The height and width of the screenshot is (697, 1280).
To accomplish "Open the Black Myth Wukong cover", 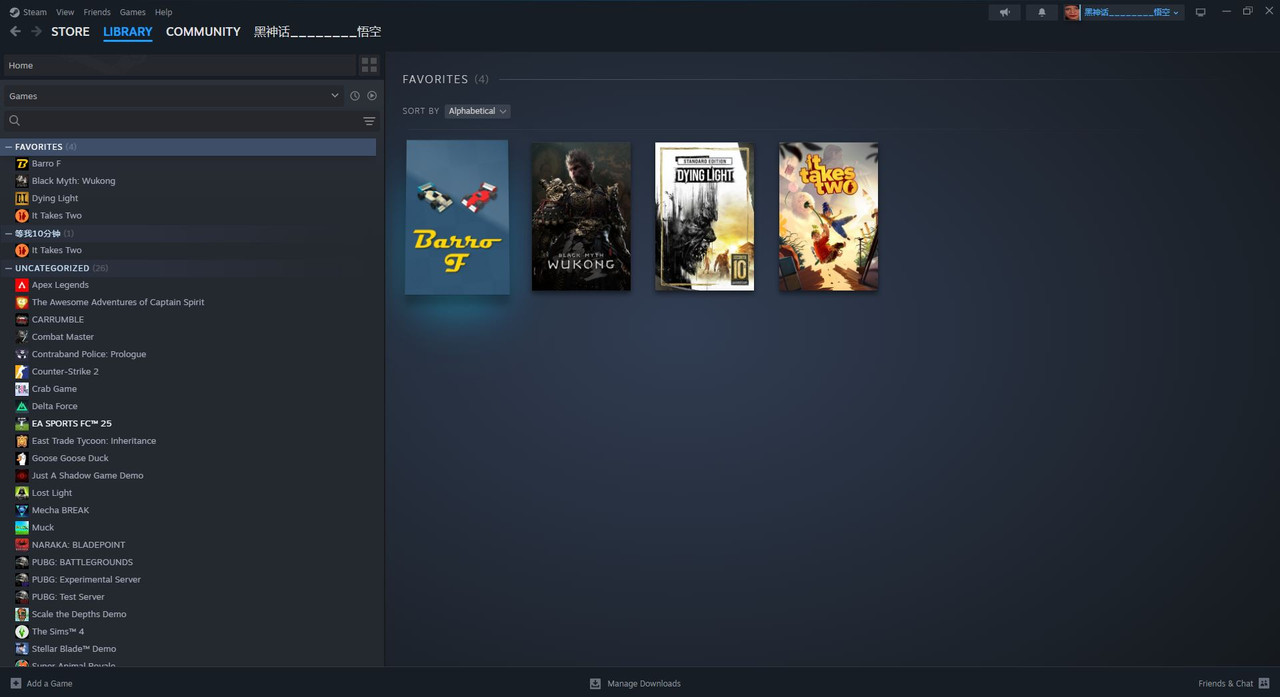I will [x=581, y=216].
